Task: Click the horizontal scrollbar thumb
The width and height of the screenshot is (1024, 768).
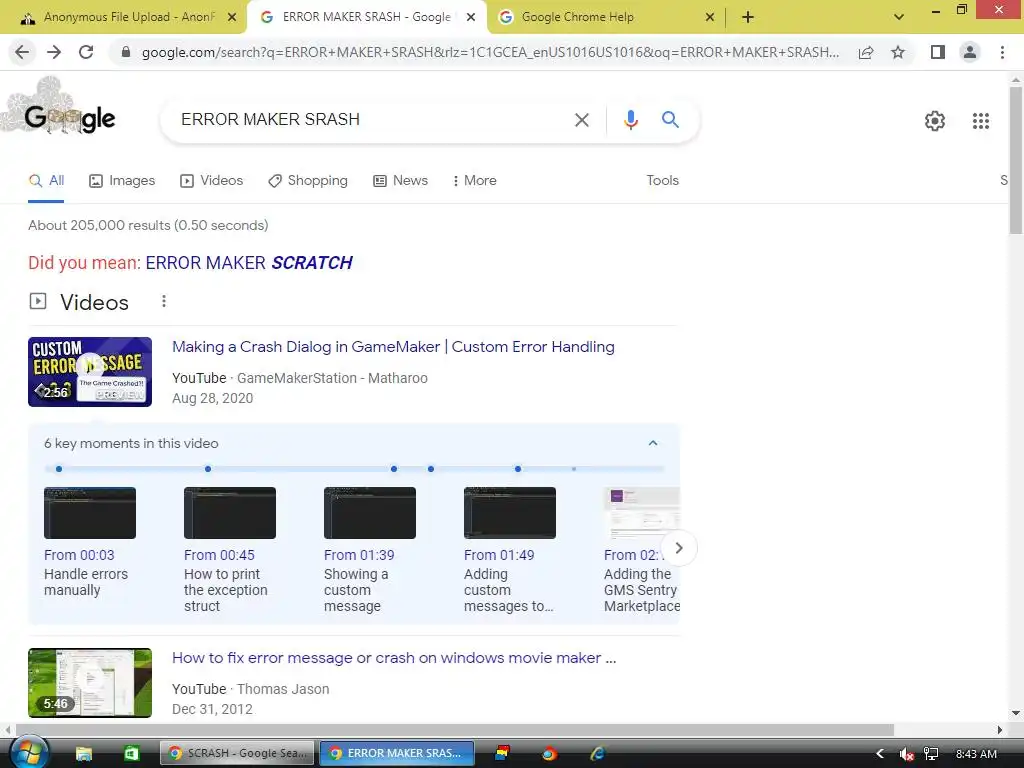Action: [455, 729]
